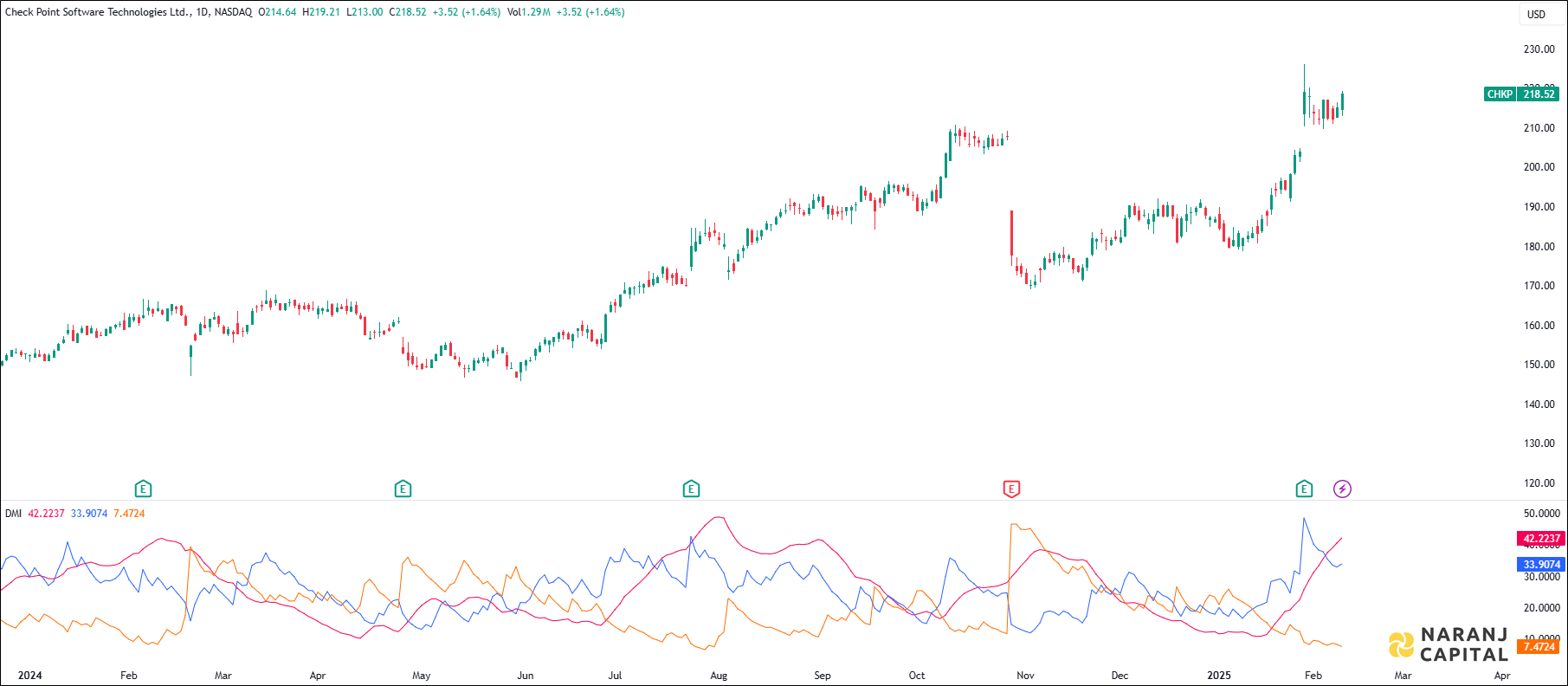The image size is (1568, 686).
Task: Click the orange 7.4724 value in DMI legend
Action: coord(129,514)
